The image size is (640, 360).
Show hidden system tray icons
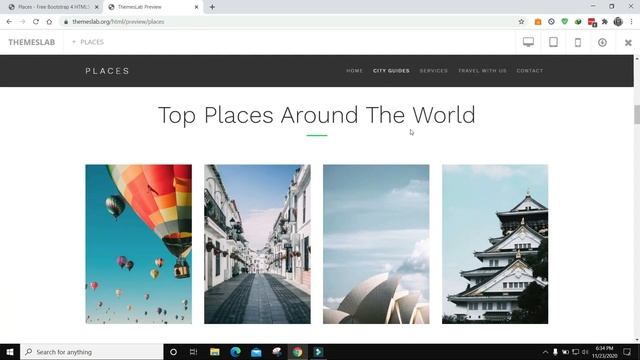click(x=545, y=352)
